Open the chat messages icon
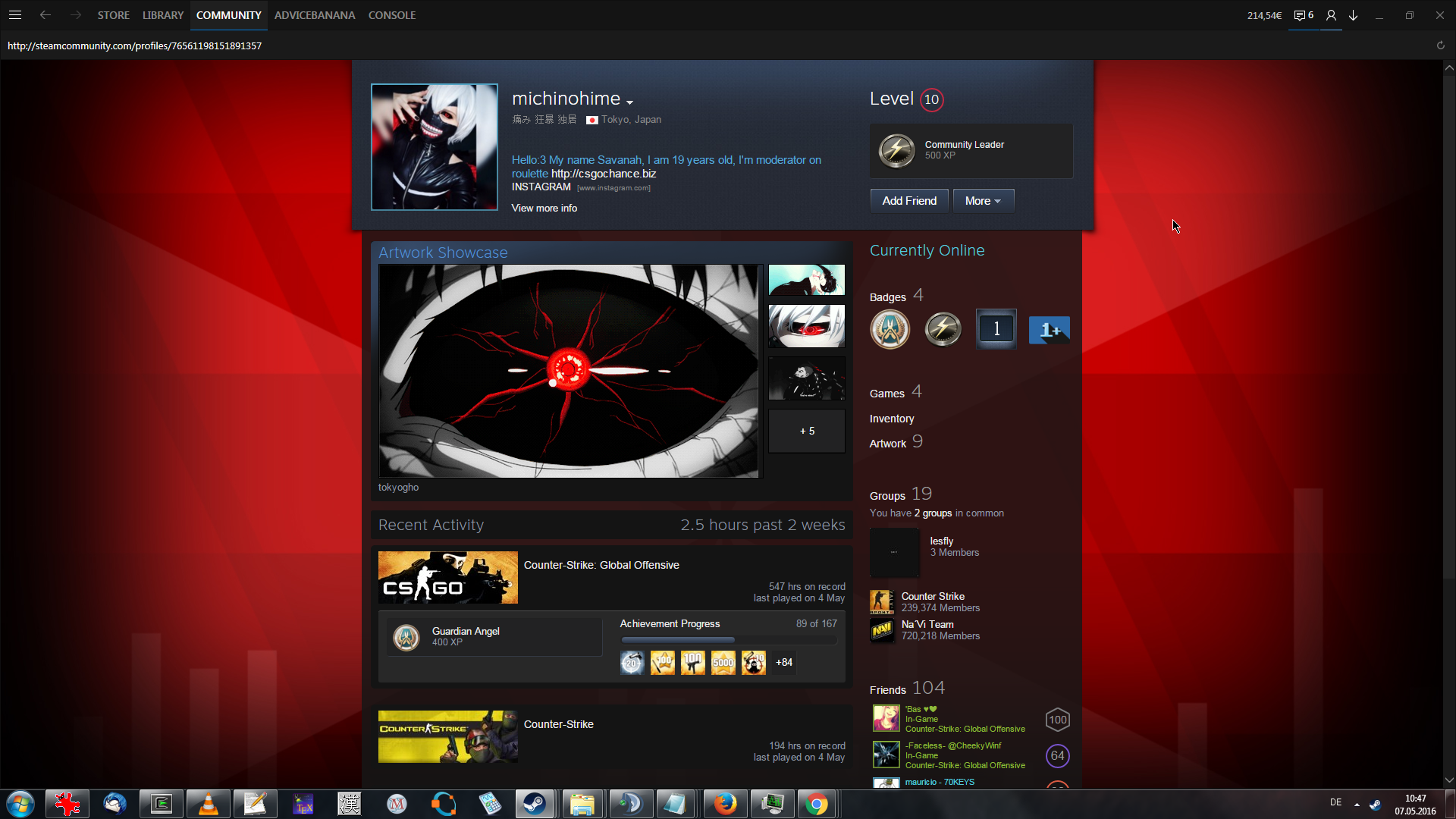Viewport: 1456px width, 819px height. tap(1299, 15)
